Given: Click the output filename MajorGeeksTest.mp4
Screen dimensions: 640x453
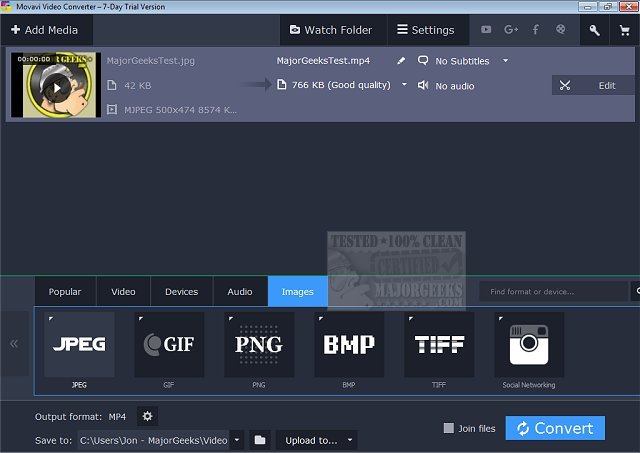Looking at the screenshot, I should pos(323,61).
